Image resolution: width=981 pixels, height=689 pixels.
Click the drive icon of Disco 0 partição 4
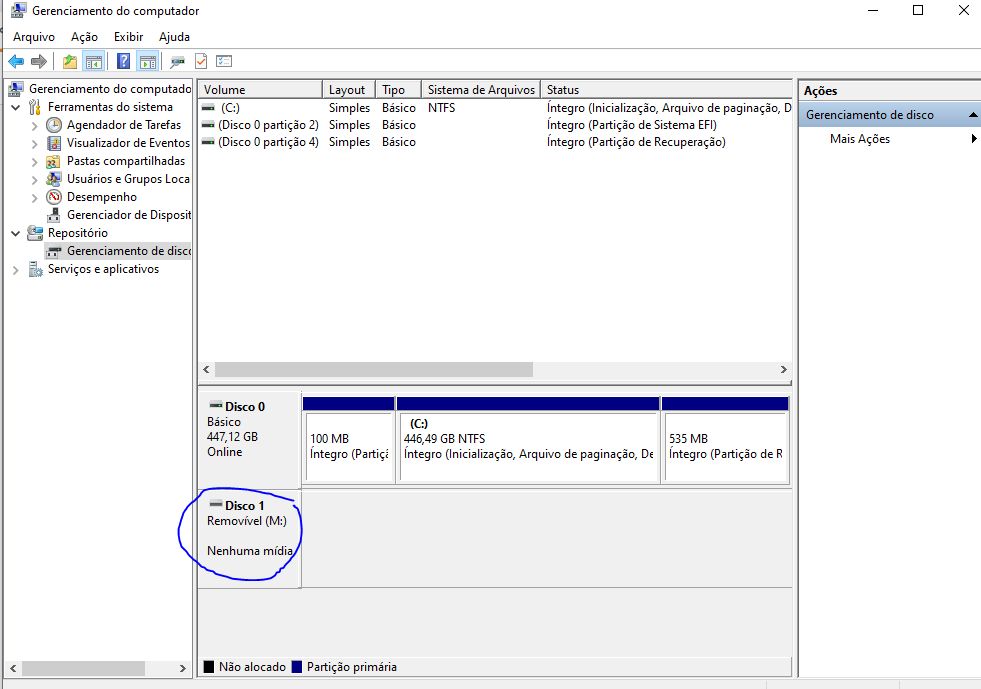point(208,141)
